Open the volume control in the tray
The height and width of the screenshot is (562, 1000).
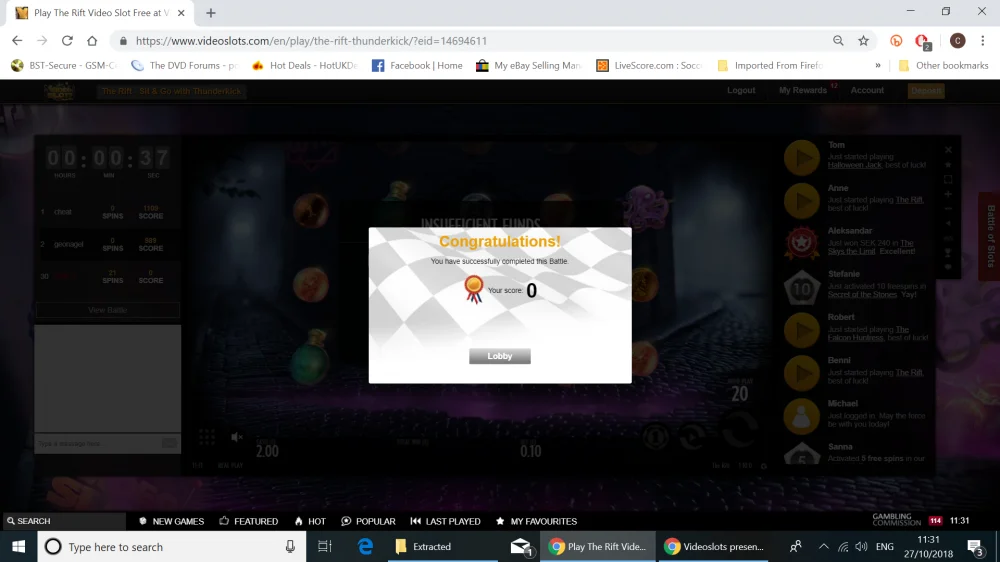point(861,547)
